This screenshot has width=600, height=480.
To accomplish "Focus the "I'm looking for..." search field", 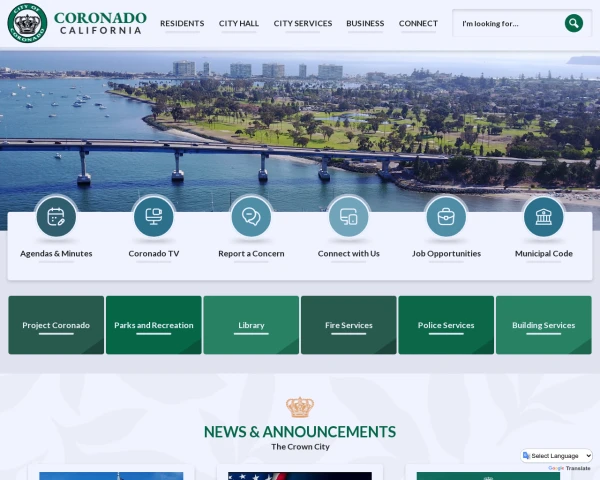I will point(509,23).
